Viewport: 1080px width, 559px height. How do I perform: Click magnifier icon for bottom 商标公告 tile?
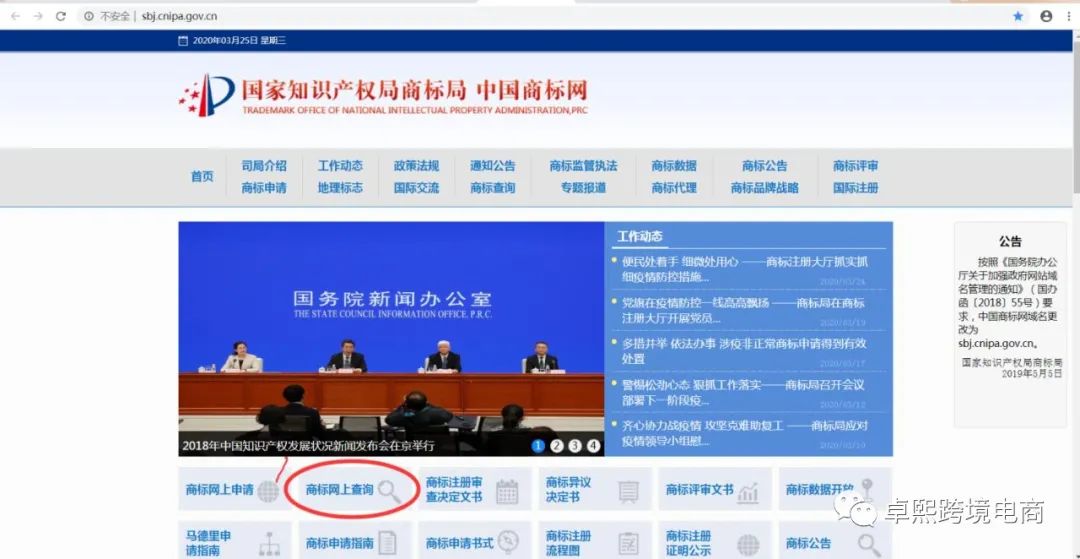pos(869,544)
